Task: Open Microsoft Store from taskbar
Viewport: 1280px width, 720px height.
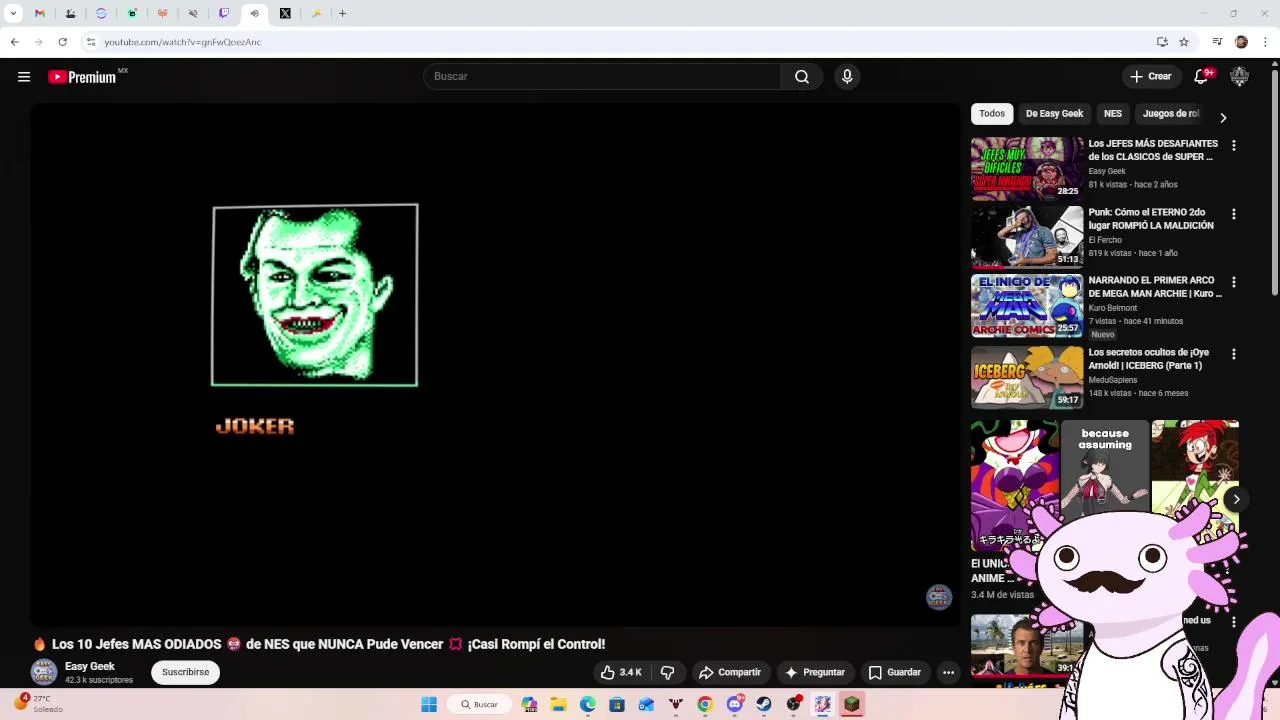Action: point(617,705)
